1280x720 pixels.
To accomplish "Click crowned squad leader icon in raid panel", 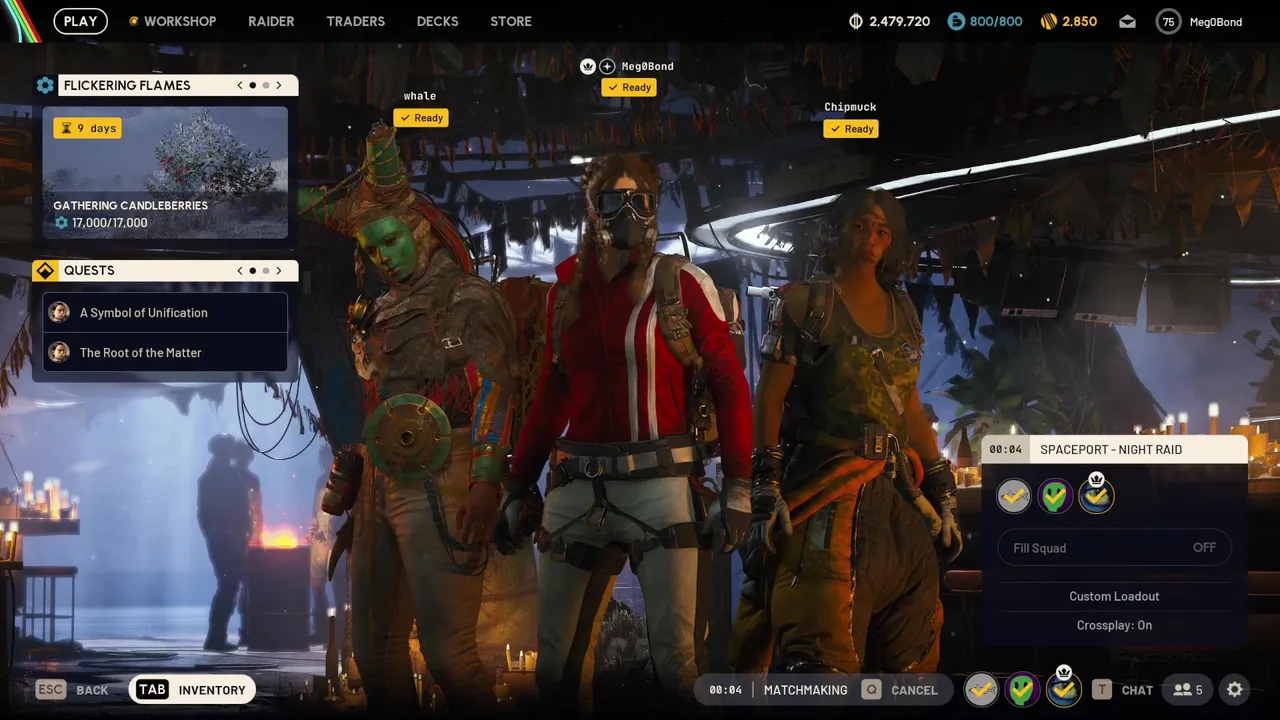I will (1096, 494).
